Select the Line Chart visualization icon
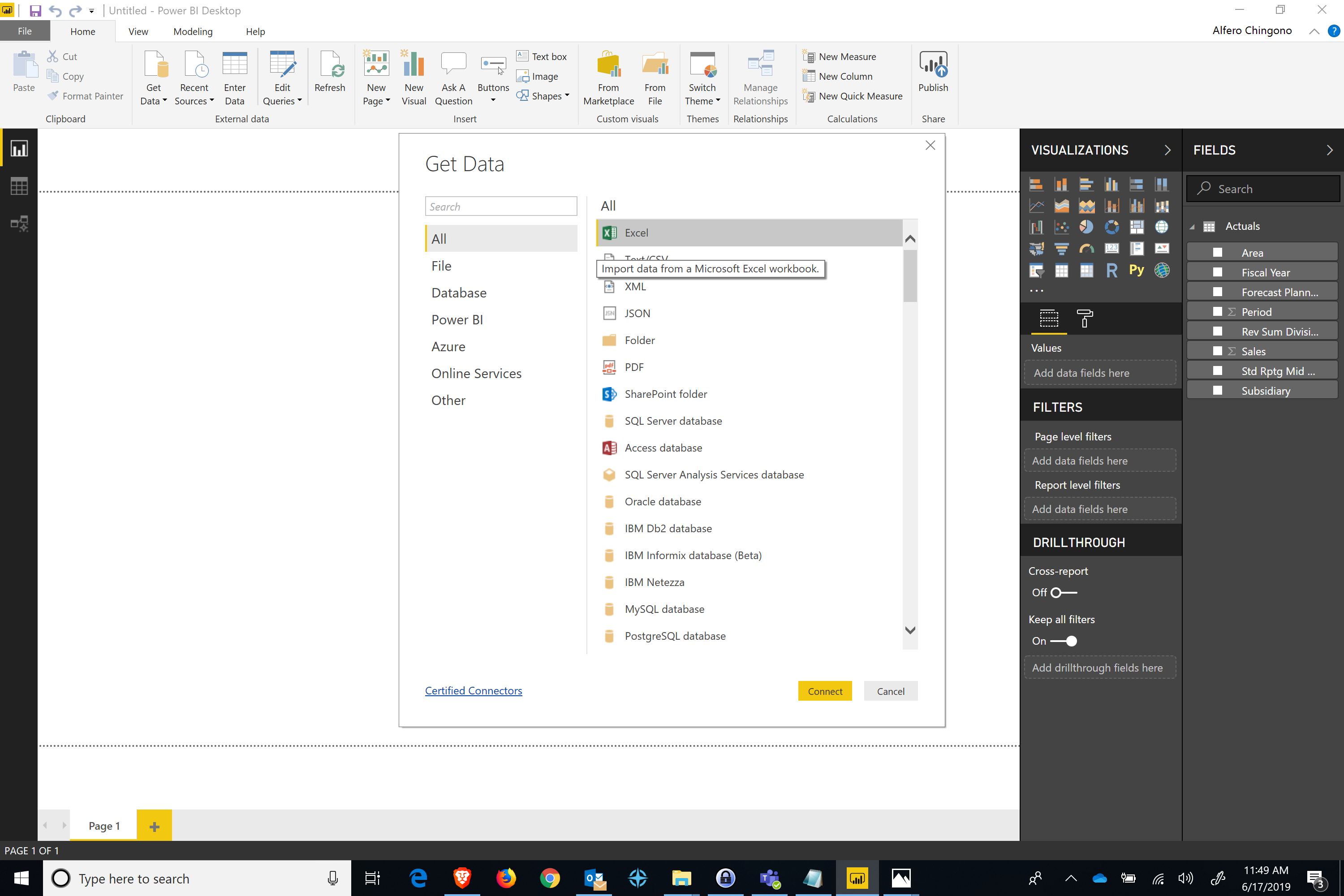Image resolution: width=1344 pixels, height=896 pixels. coord(1038,206)
